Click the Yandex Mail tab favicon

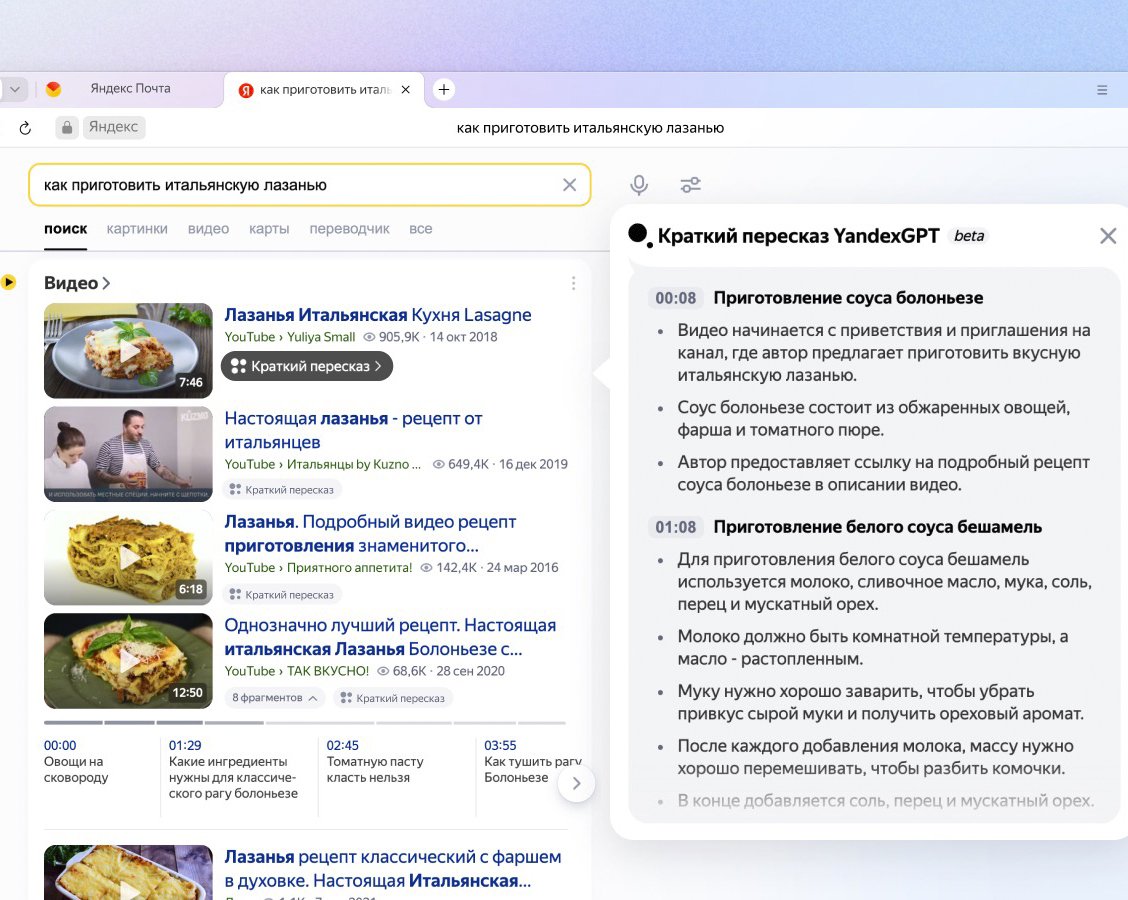point(54,89)
